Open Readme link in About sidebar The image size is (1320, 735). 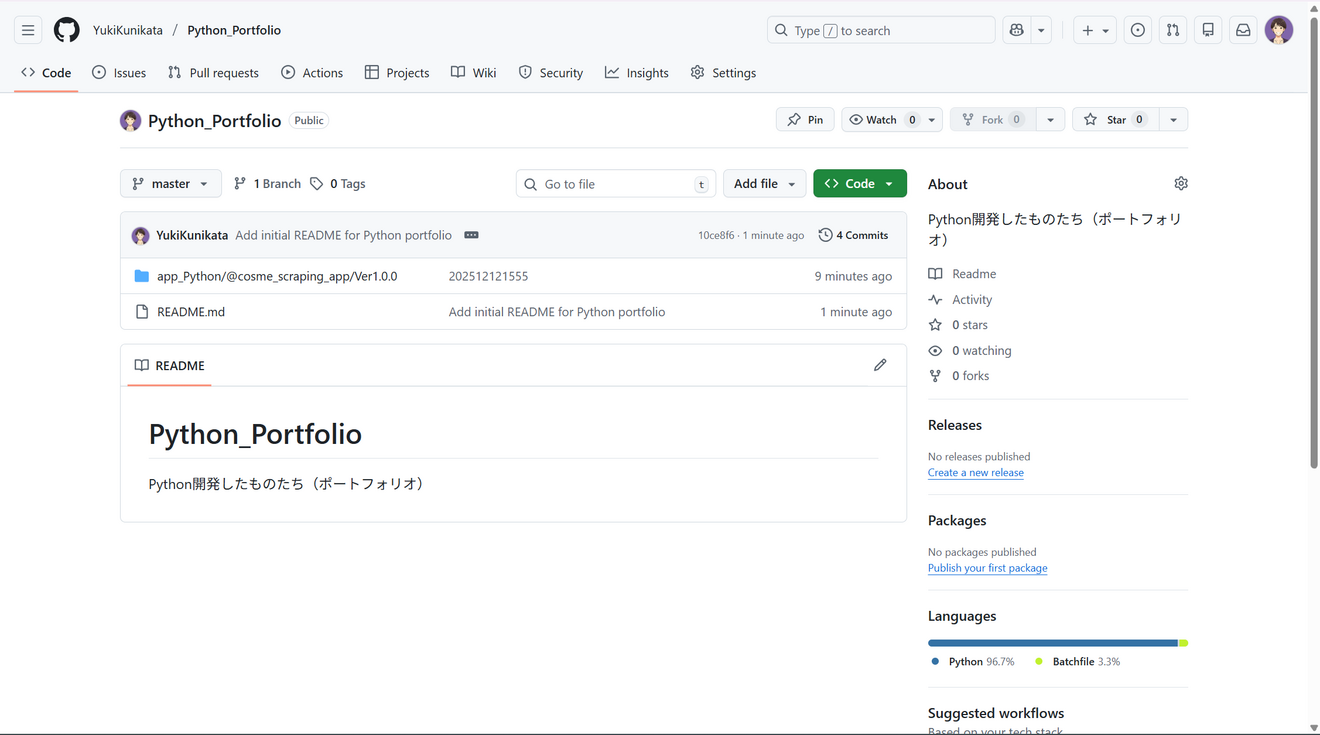(962, 274)
